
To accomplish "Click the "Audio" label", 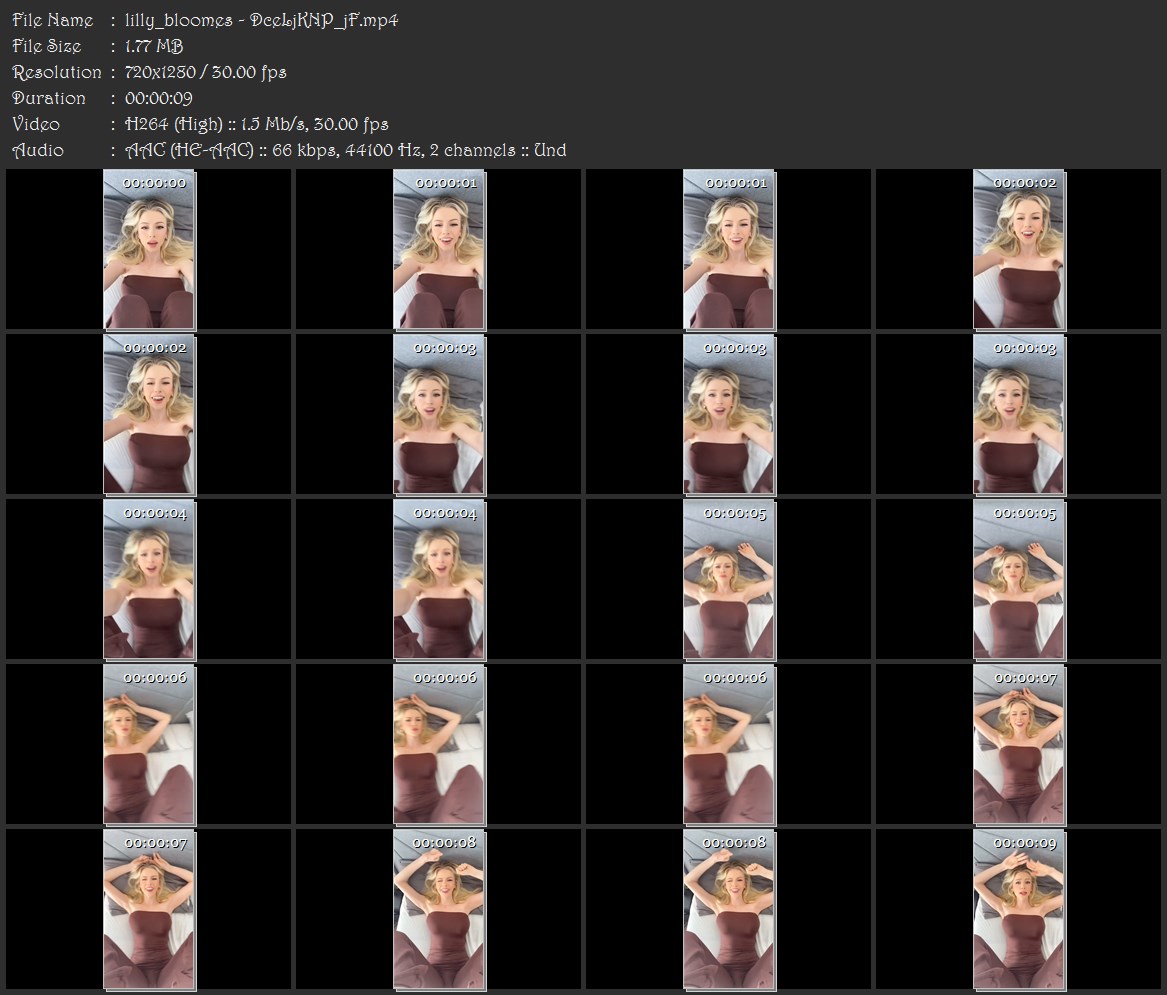I will pyautogui.click(x=38, y=150).
